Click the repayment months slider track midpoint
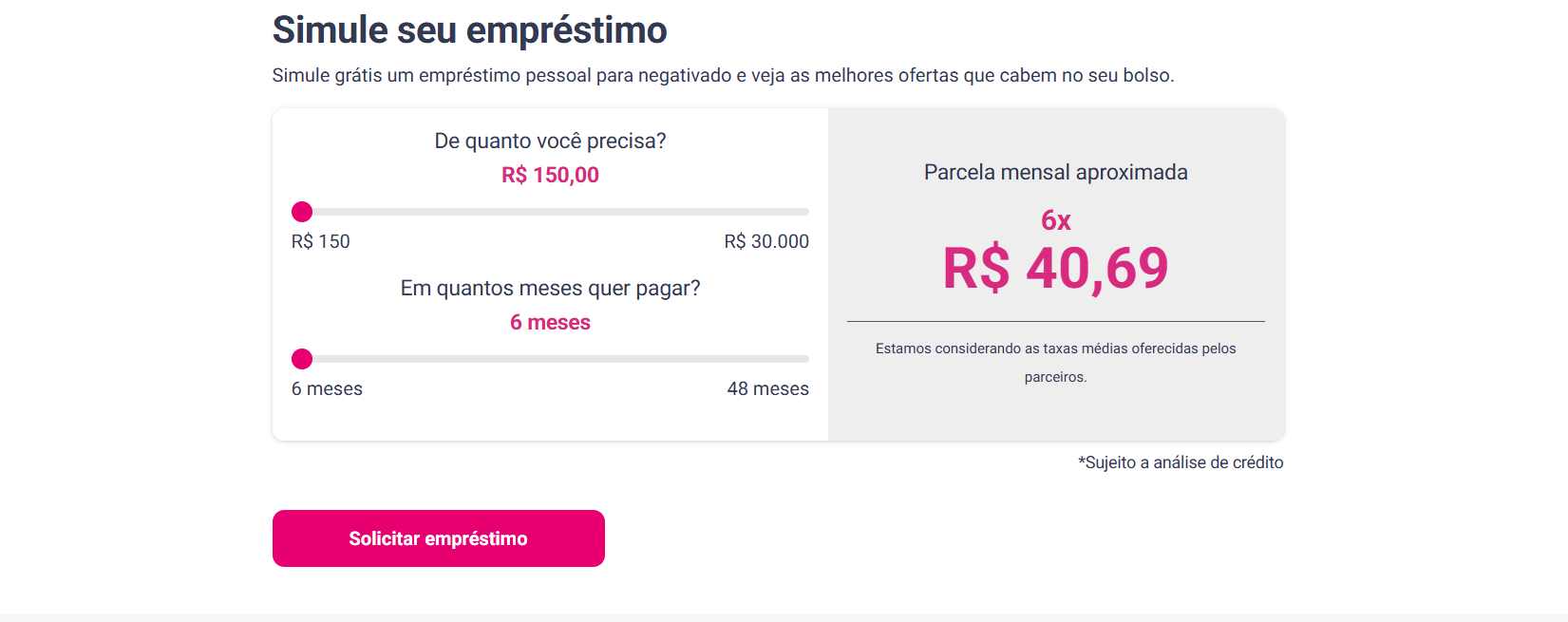The width and height of the screenshot is (1568, 622). [x=551, y=359]
